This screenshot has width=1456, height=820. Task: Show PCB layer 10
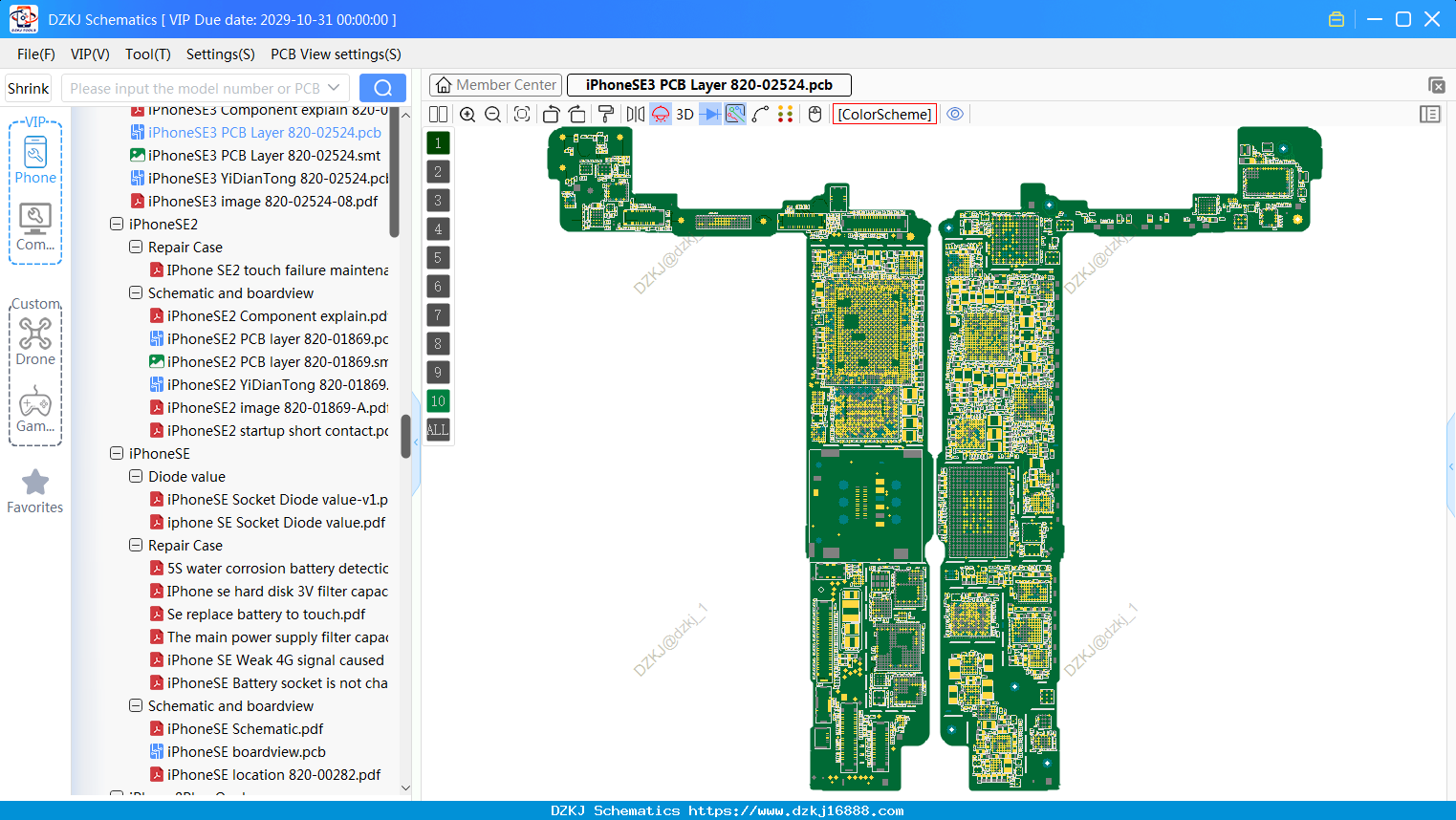(x=438, y=401)
